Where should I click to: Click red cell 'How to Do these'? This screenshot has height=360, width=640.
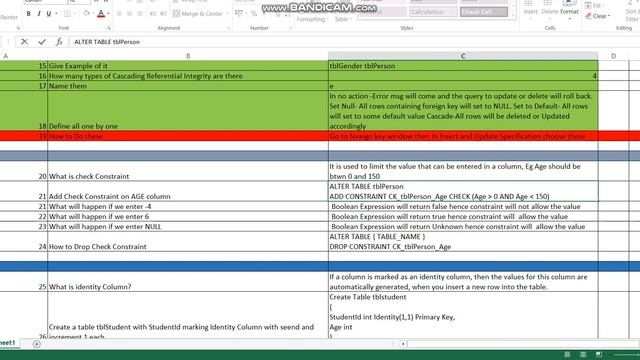[x=188, y=136]
